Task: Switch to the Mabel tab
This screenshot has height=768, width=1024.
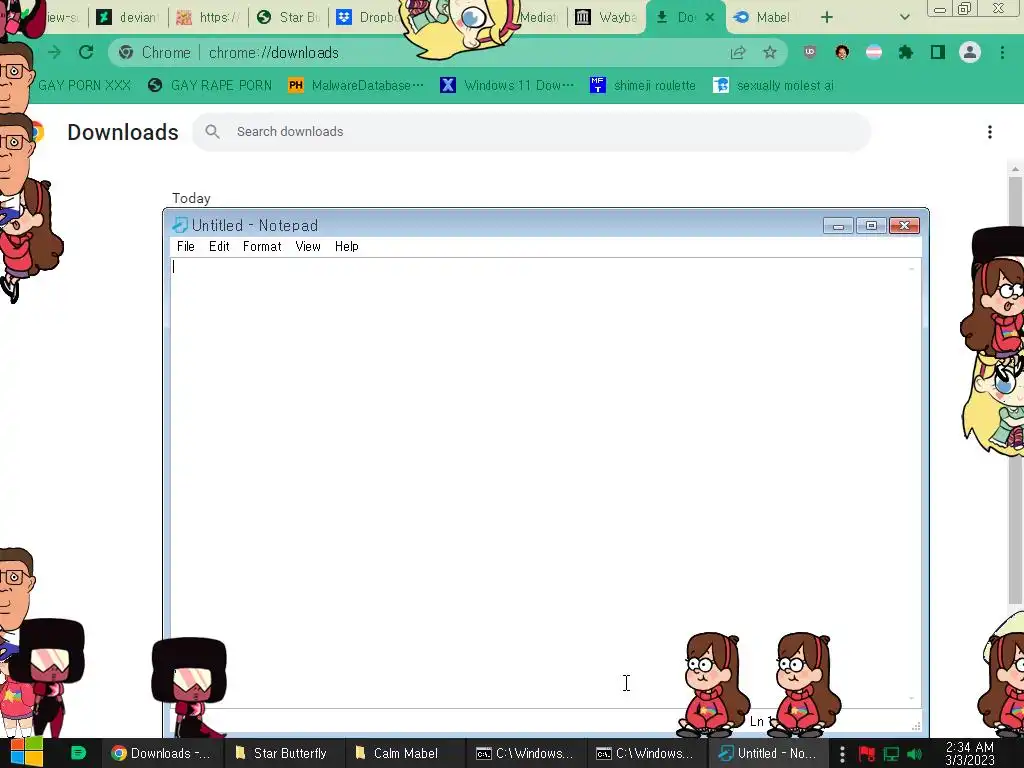Action: coord(763,18)
